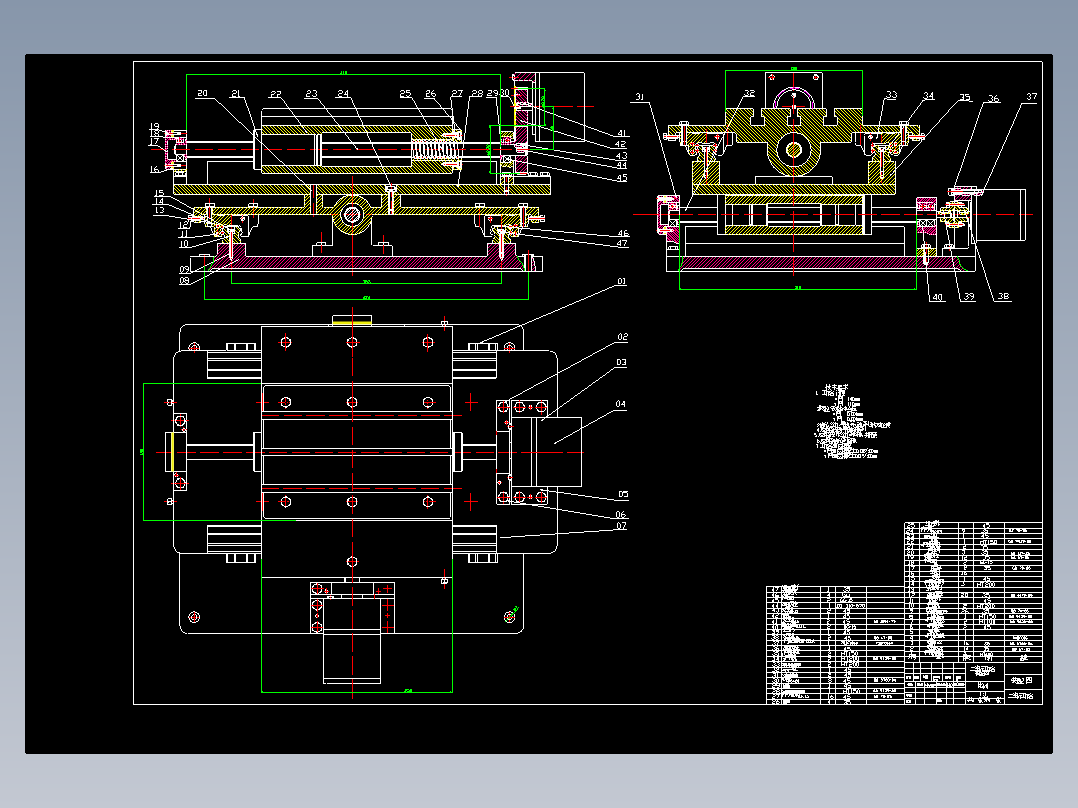Select part callout label 21

click(x=236, y=94)
